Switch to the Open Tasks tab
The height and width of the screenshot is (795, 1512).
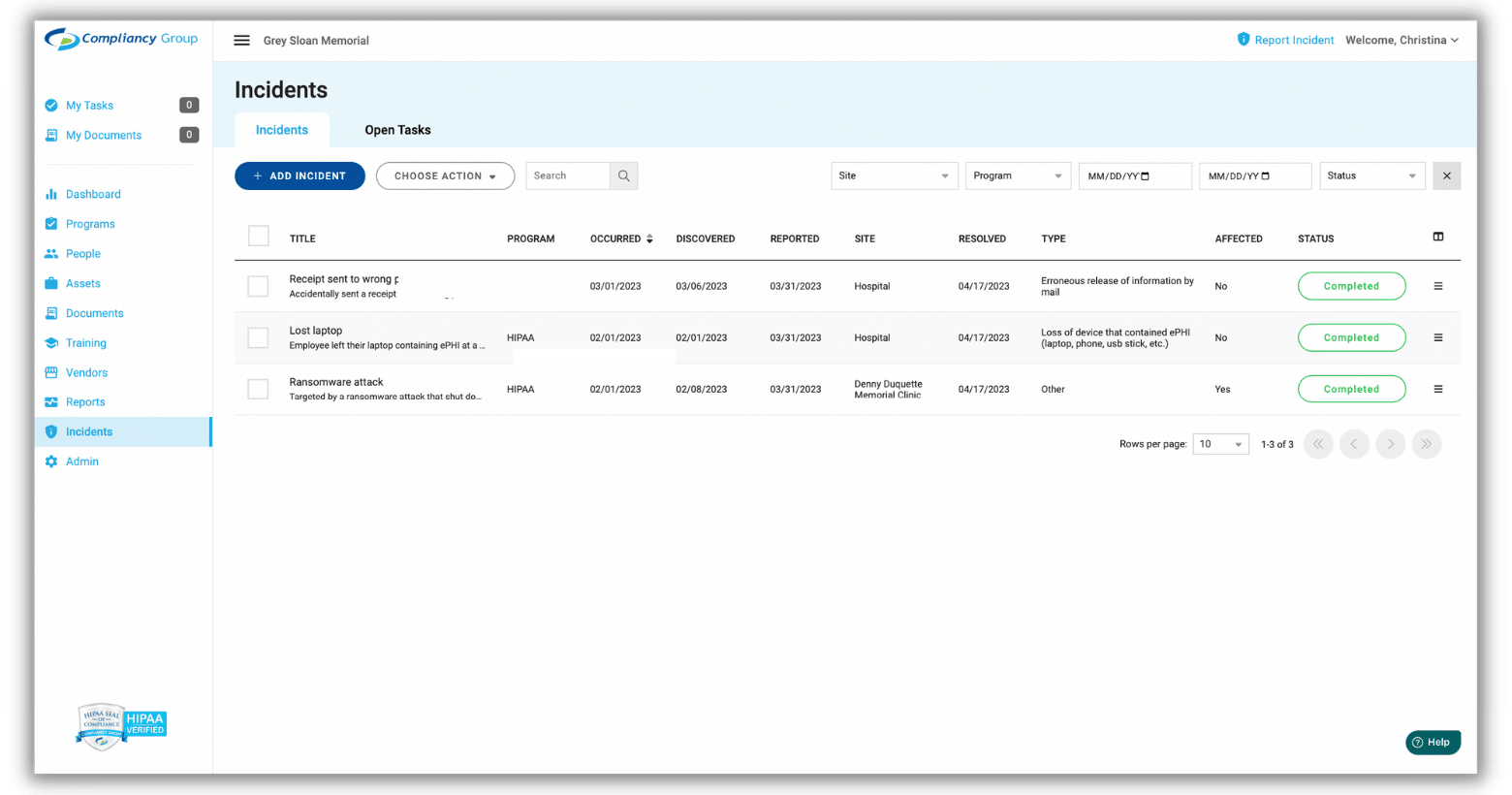pos(397,131)
